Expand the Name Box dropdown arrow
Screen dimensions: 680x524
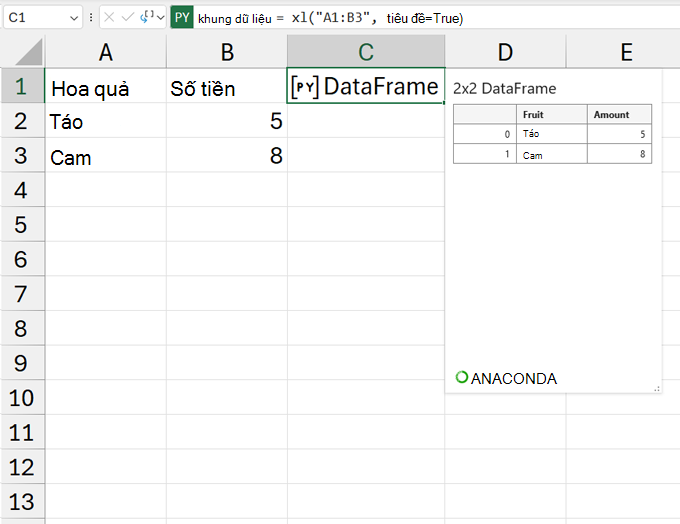(x=74, y=18)
